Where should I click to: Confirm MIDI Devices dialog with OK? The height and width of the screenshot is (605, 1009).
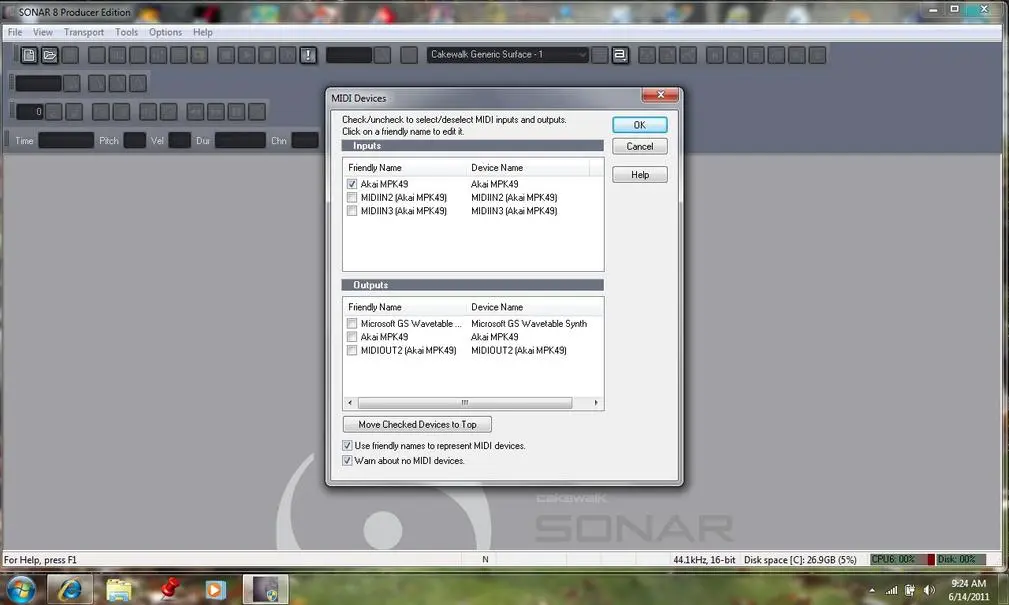(640, 125)
